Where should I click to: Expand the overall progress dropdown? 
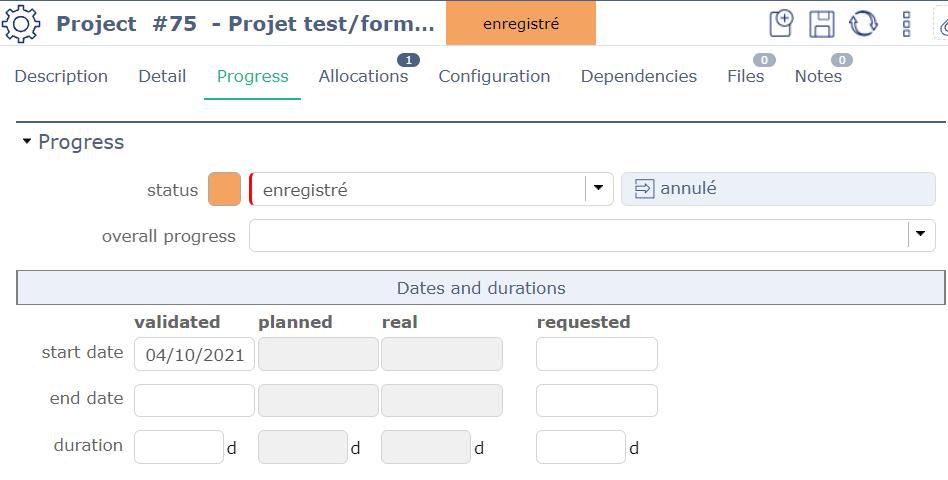click(x=920, y=236)
